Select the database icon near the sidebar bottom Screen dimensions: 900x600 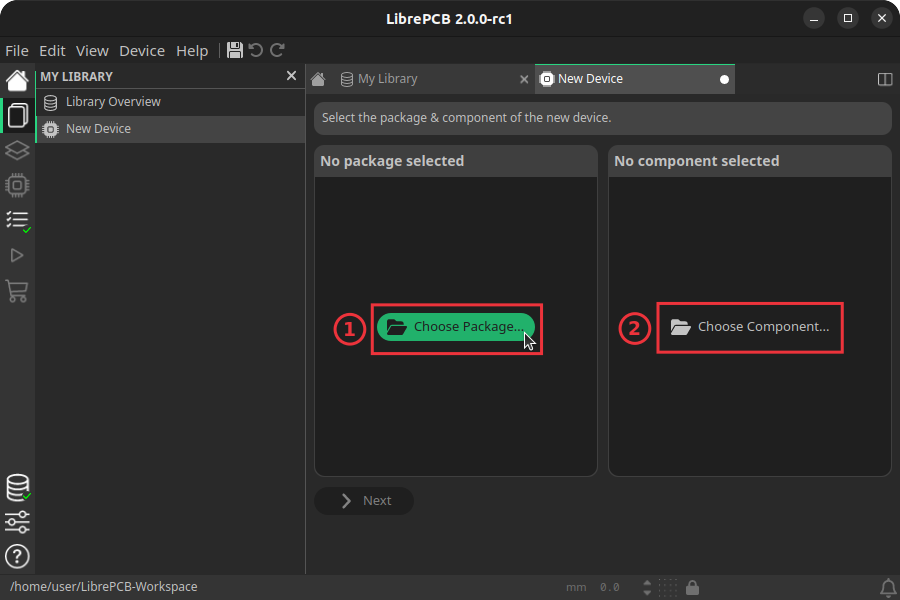16,487
